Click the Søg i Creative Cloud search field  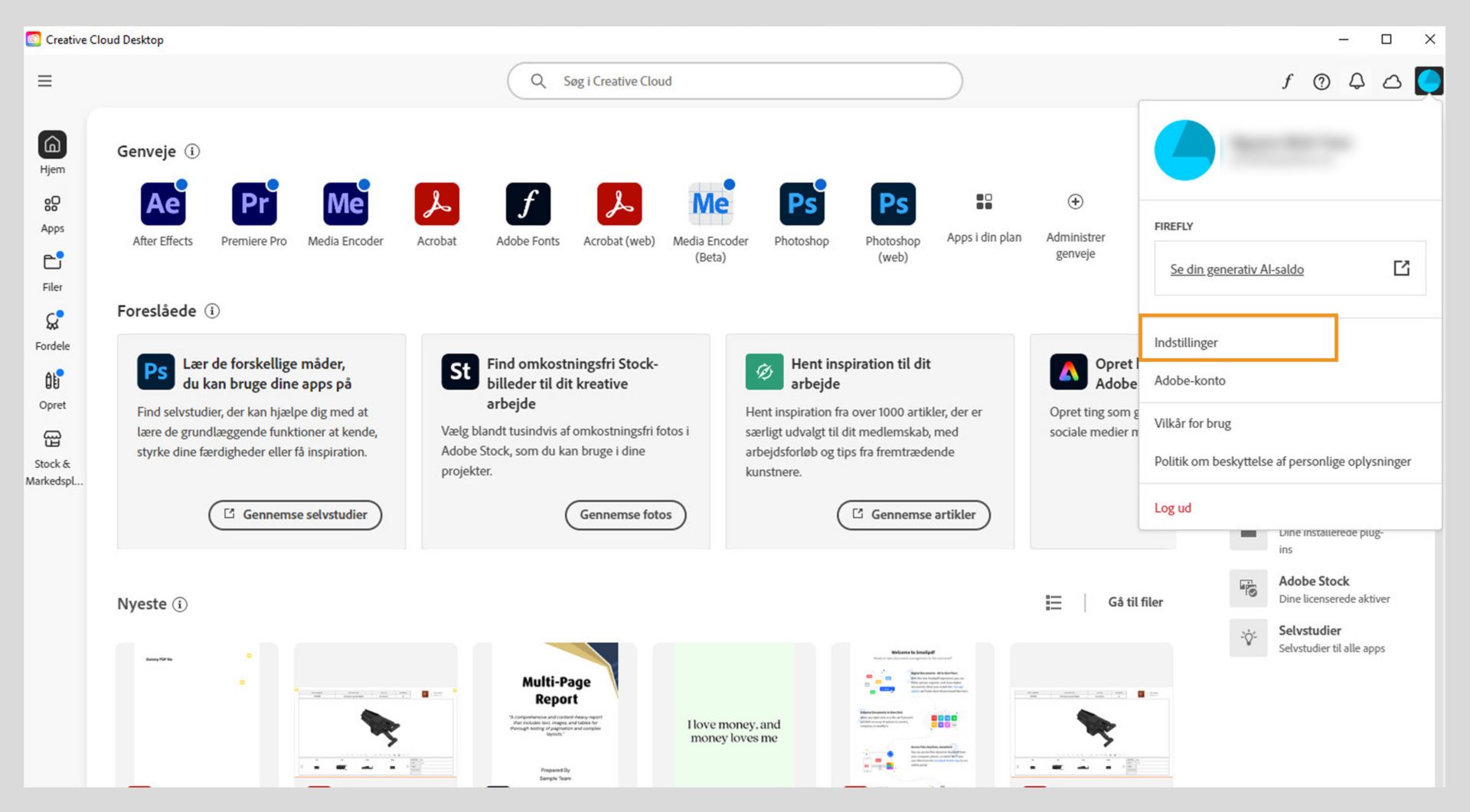pyautogui.click(x=734, y=81)
